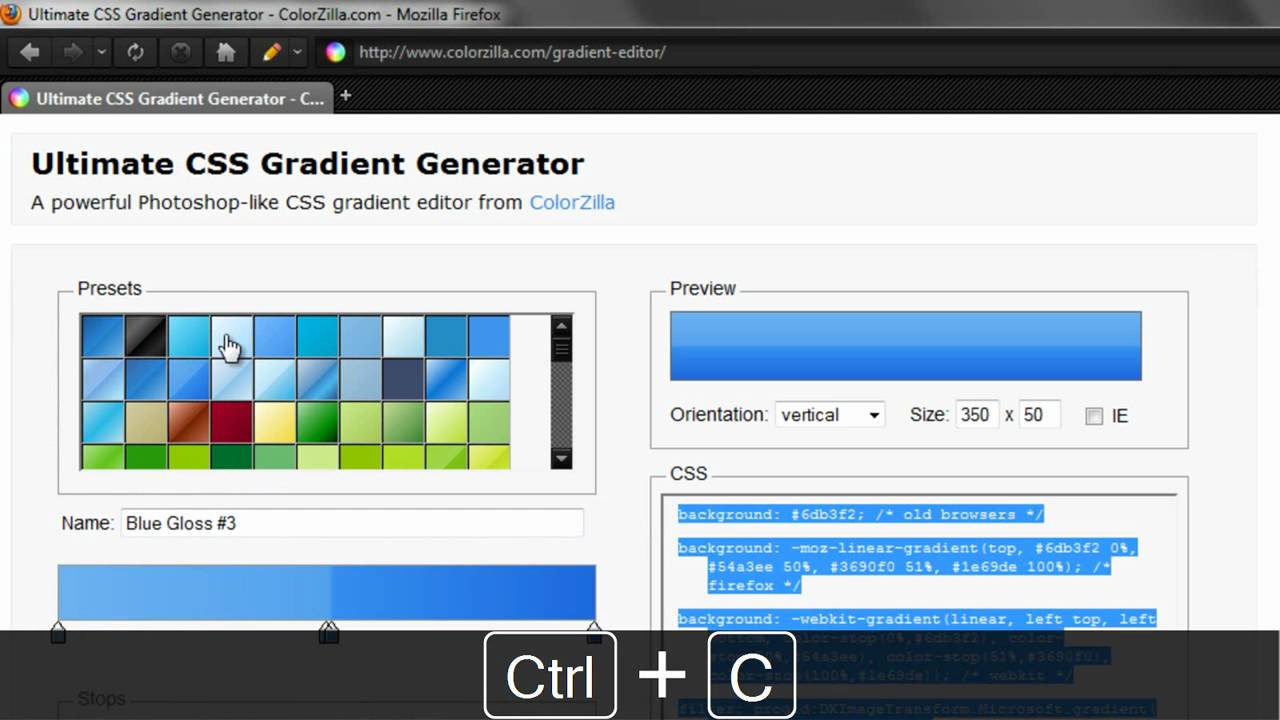Click the gradient Preview bar
1280x720 pixels.
pos(905,346)
